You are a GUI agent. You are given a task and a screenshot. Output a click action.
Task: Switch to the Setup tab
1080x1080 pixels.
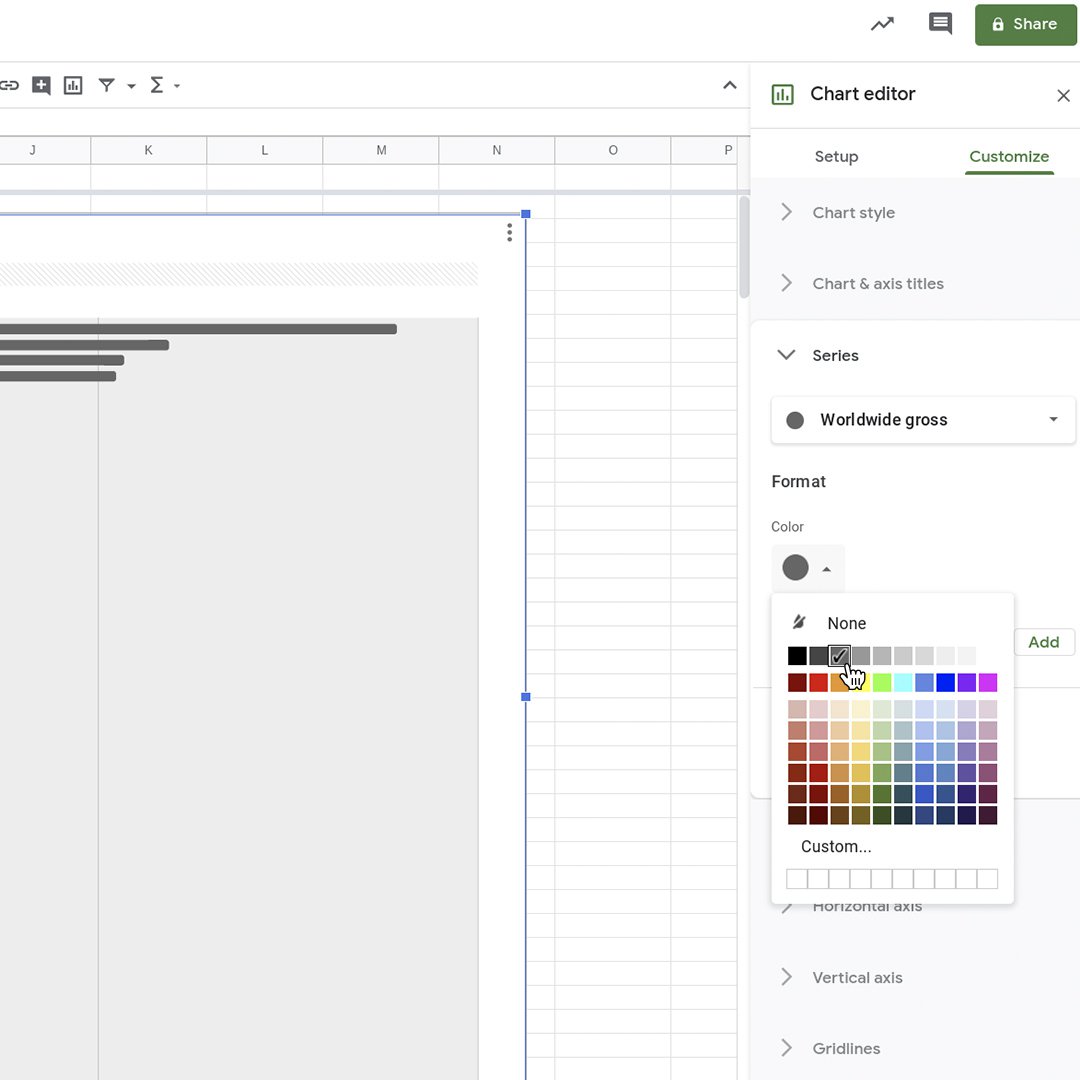(x=836, y=156)
